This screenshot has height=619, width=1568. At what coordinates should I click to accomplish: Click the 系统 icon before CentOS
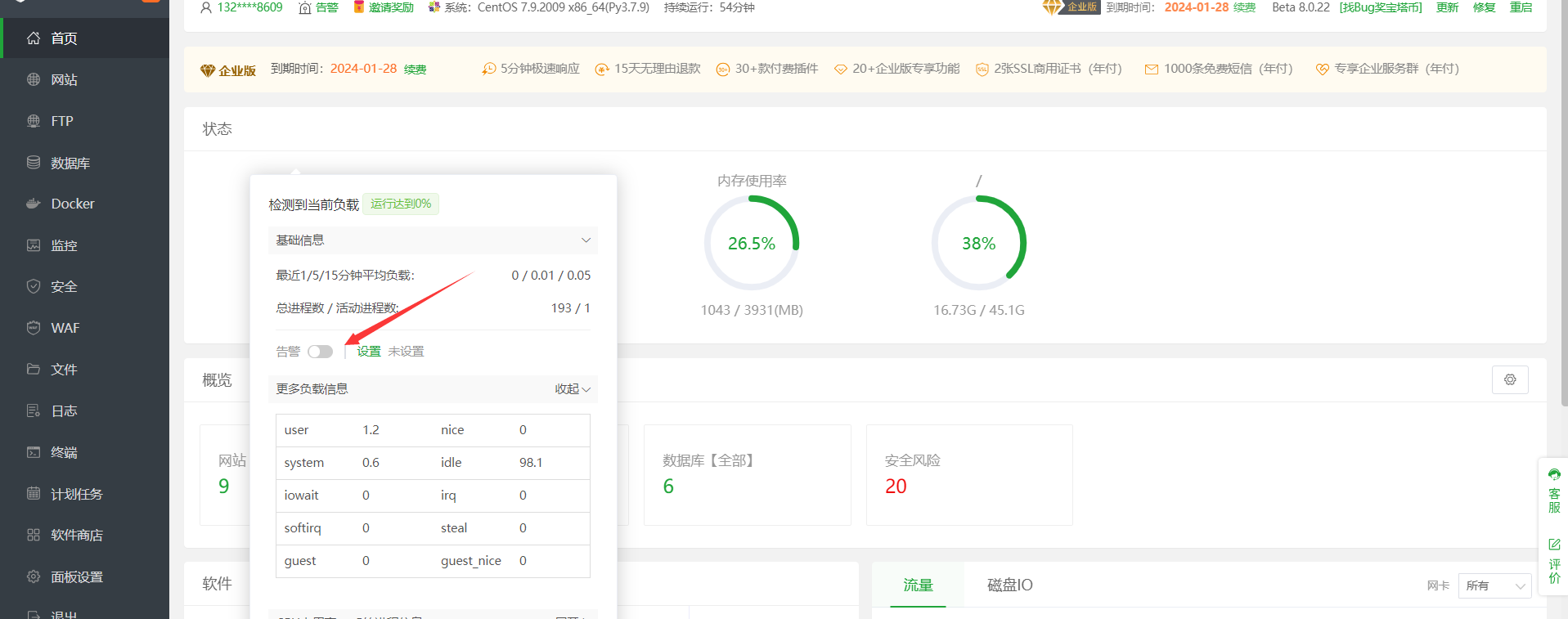tap(434, 7)
